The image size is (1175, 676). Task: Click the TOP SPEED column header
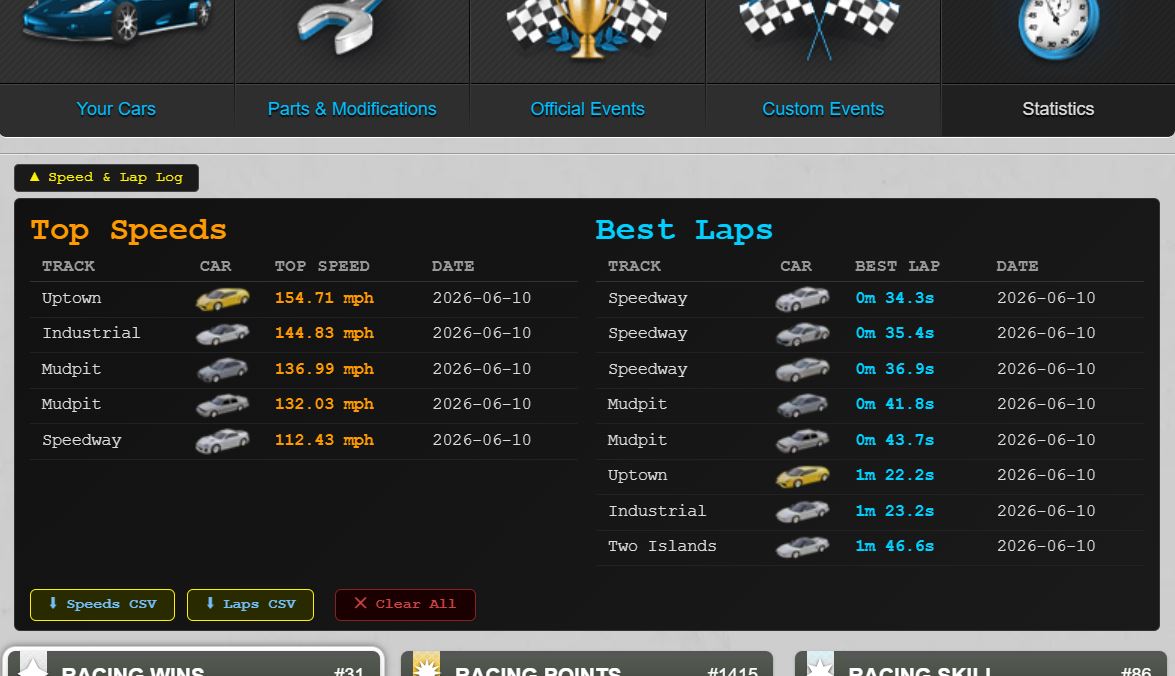coord(321,267)
